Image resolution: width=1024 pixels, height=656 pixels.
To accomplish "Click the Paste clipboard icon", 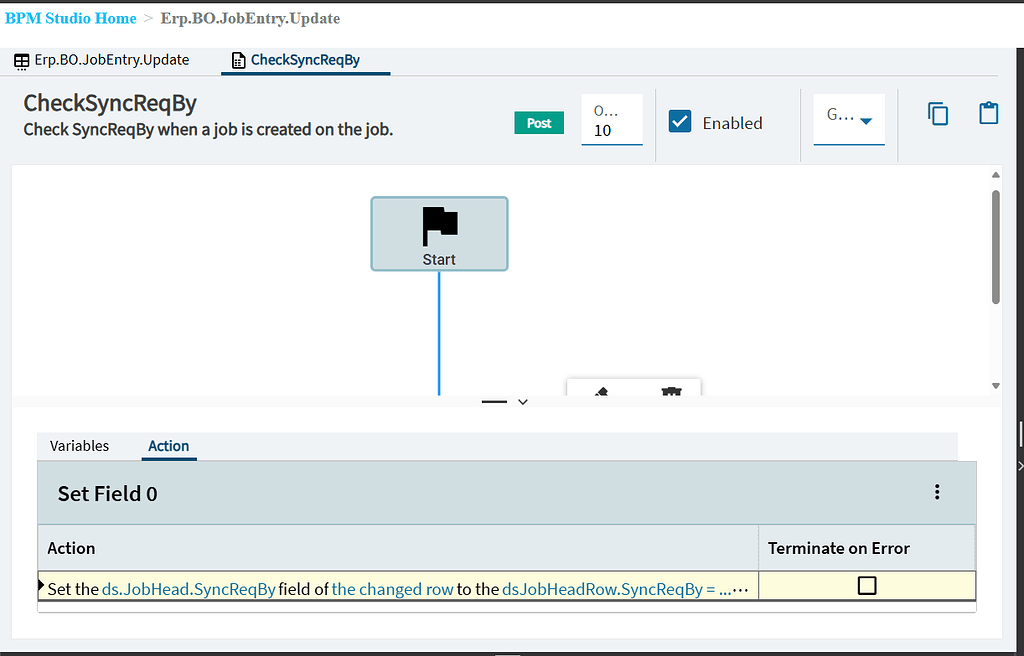I will (988, 114).
